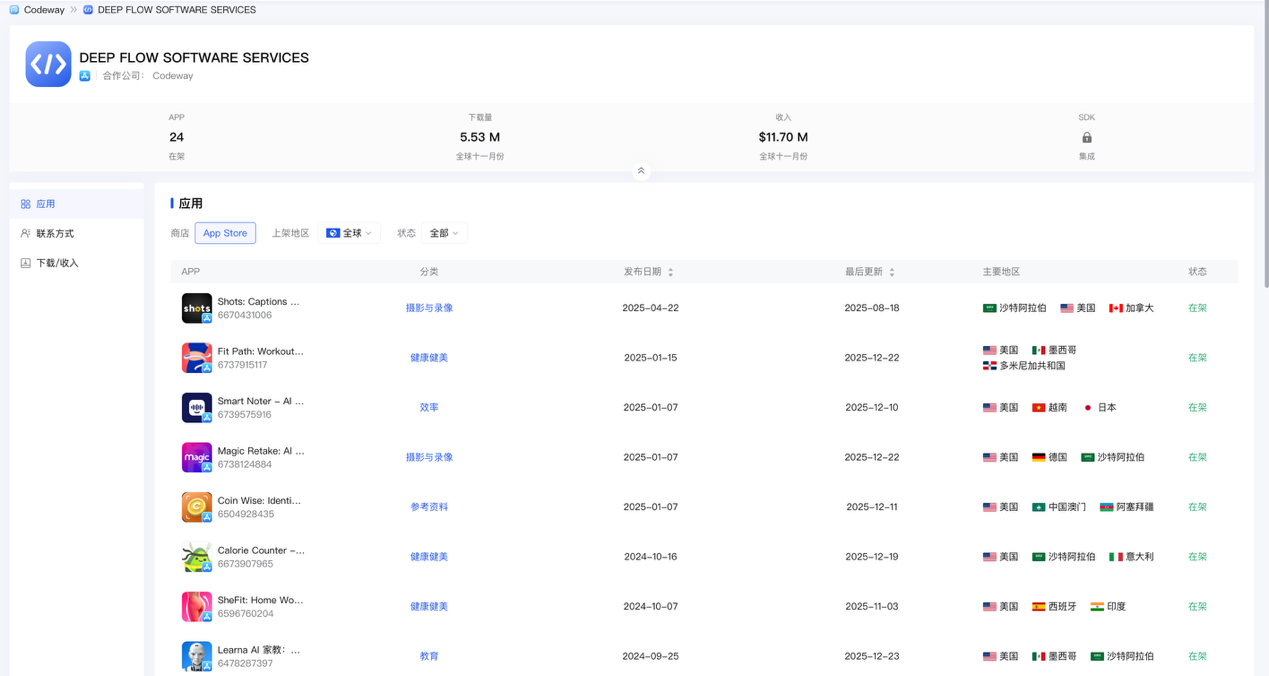Open the 上架地区 全球 dropdown
The height and width of the screenshot is (676, 1269).
coord(350,232)
